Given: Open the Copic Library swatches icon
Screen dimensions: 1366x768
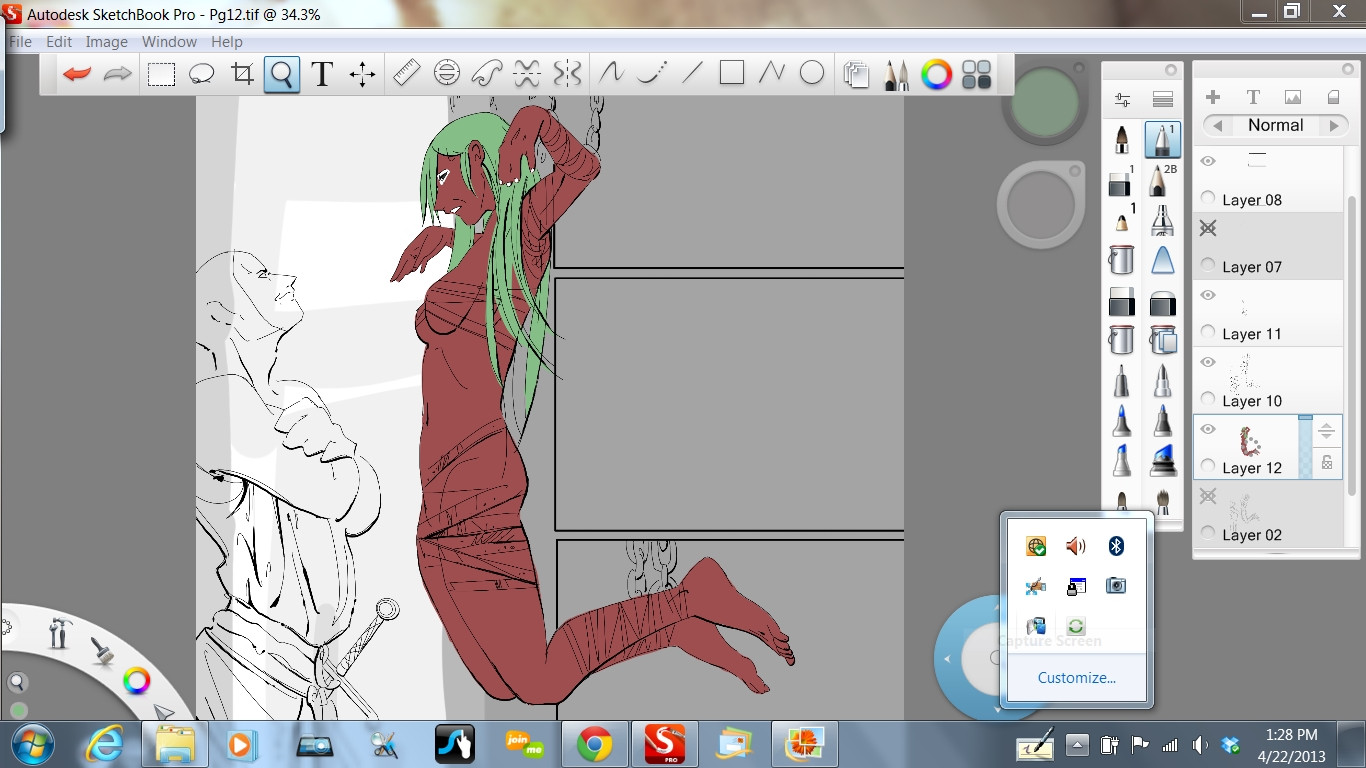Looking at the screenshot, I should [x=976, y=74].
